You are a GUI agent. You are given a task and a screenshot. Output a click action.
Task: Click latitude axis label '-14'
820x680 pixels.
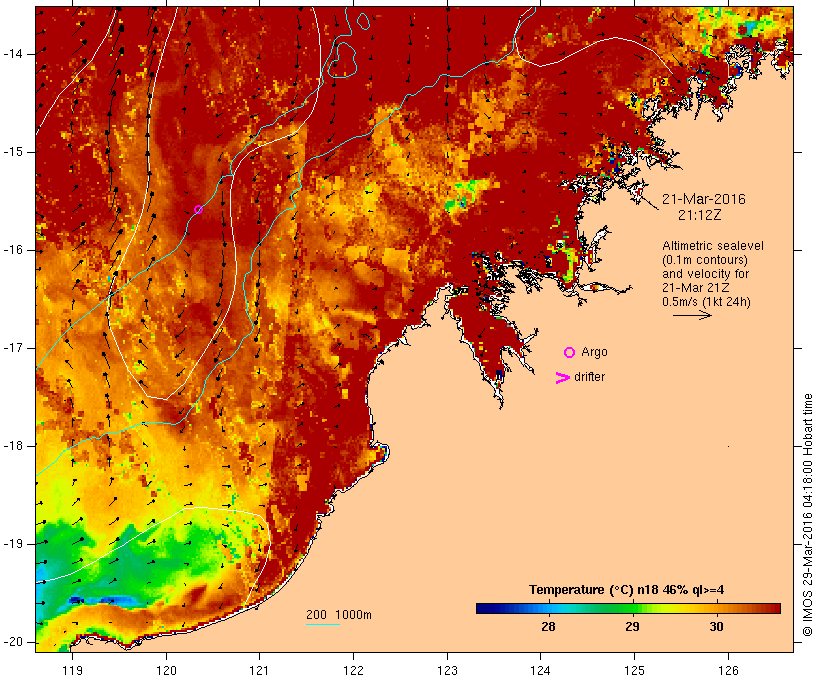tap(12, 54)
